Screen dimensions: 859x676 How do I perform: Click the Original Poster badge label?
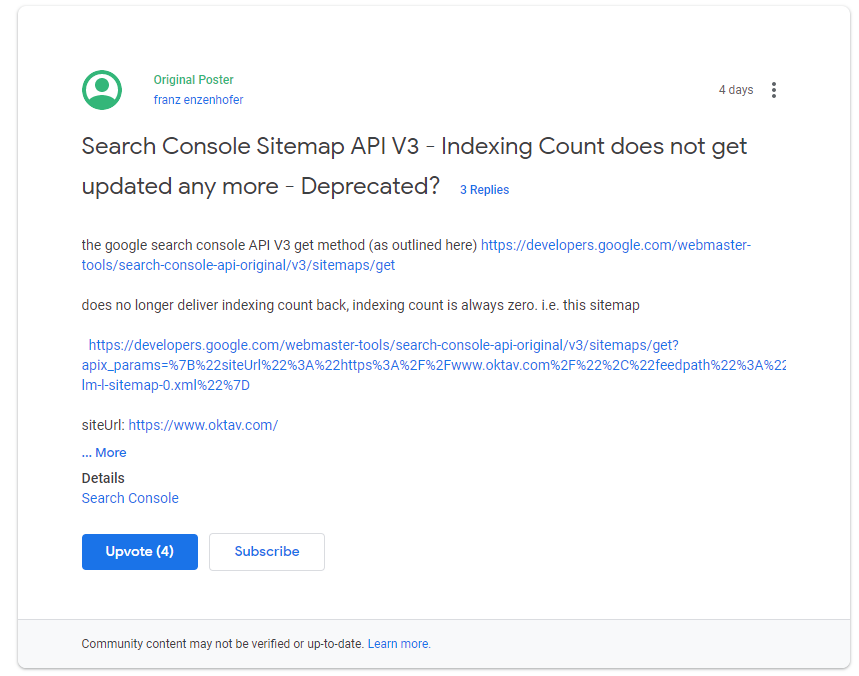193,79
